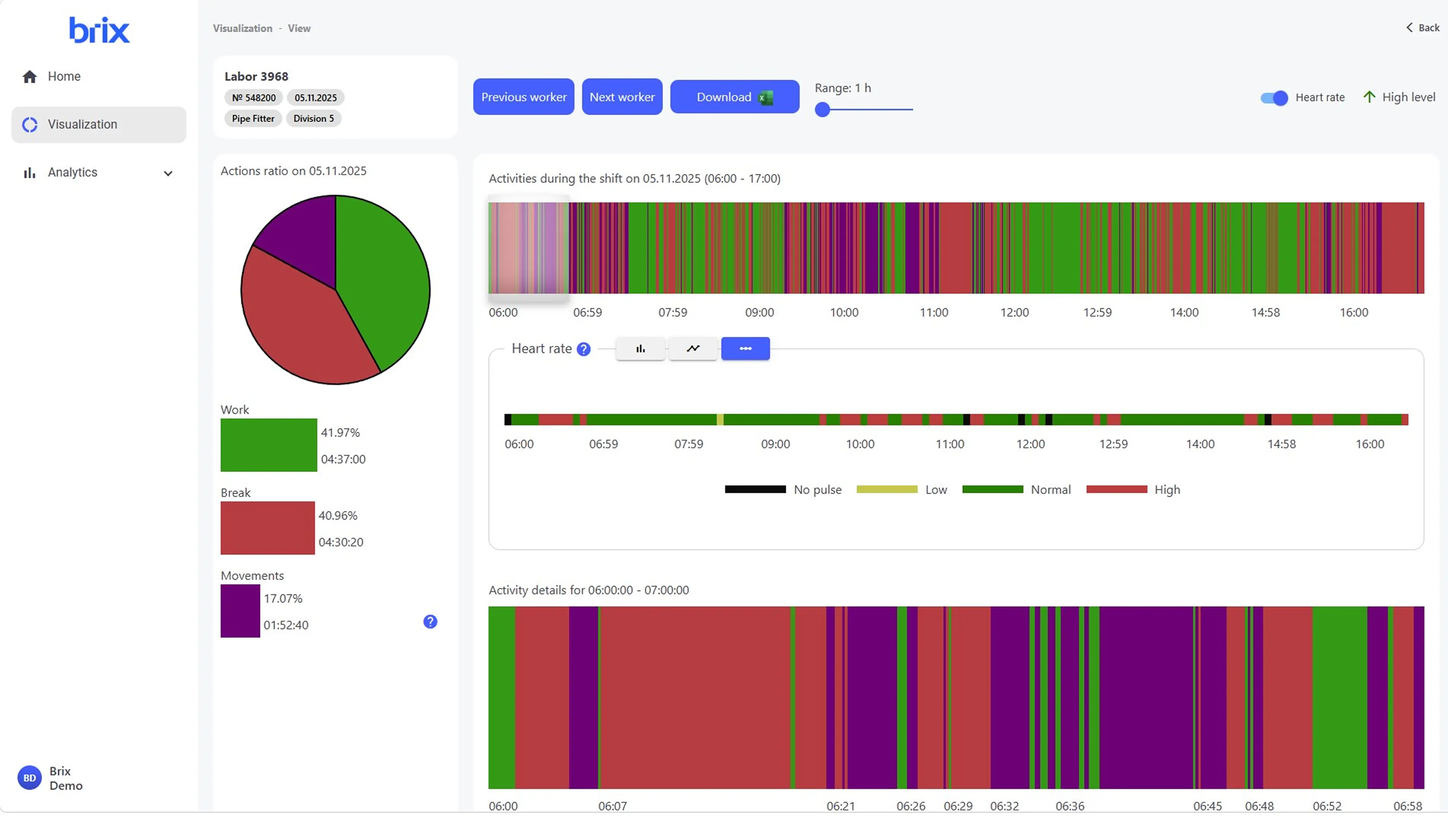1448x840 pixels.
Task: Switch heart rate to line chart view
Action: [693, 349]
